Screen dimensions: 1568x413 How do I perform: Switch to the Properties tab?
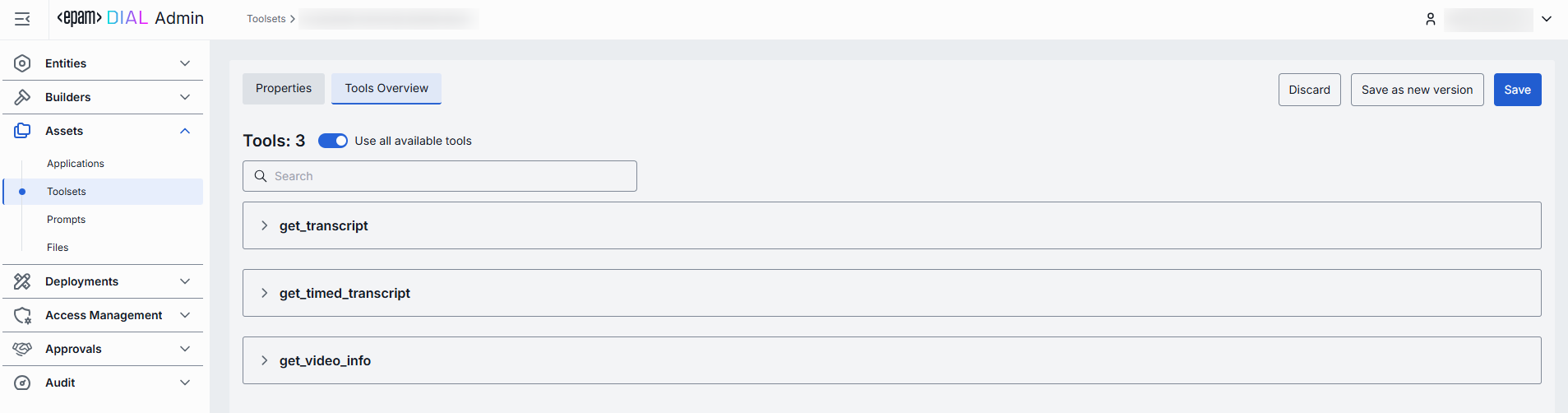coord(284,89)
